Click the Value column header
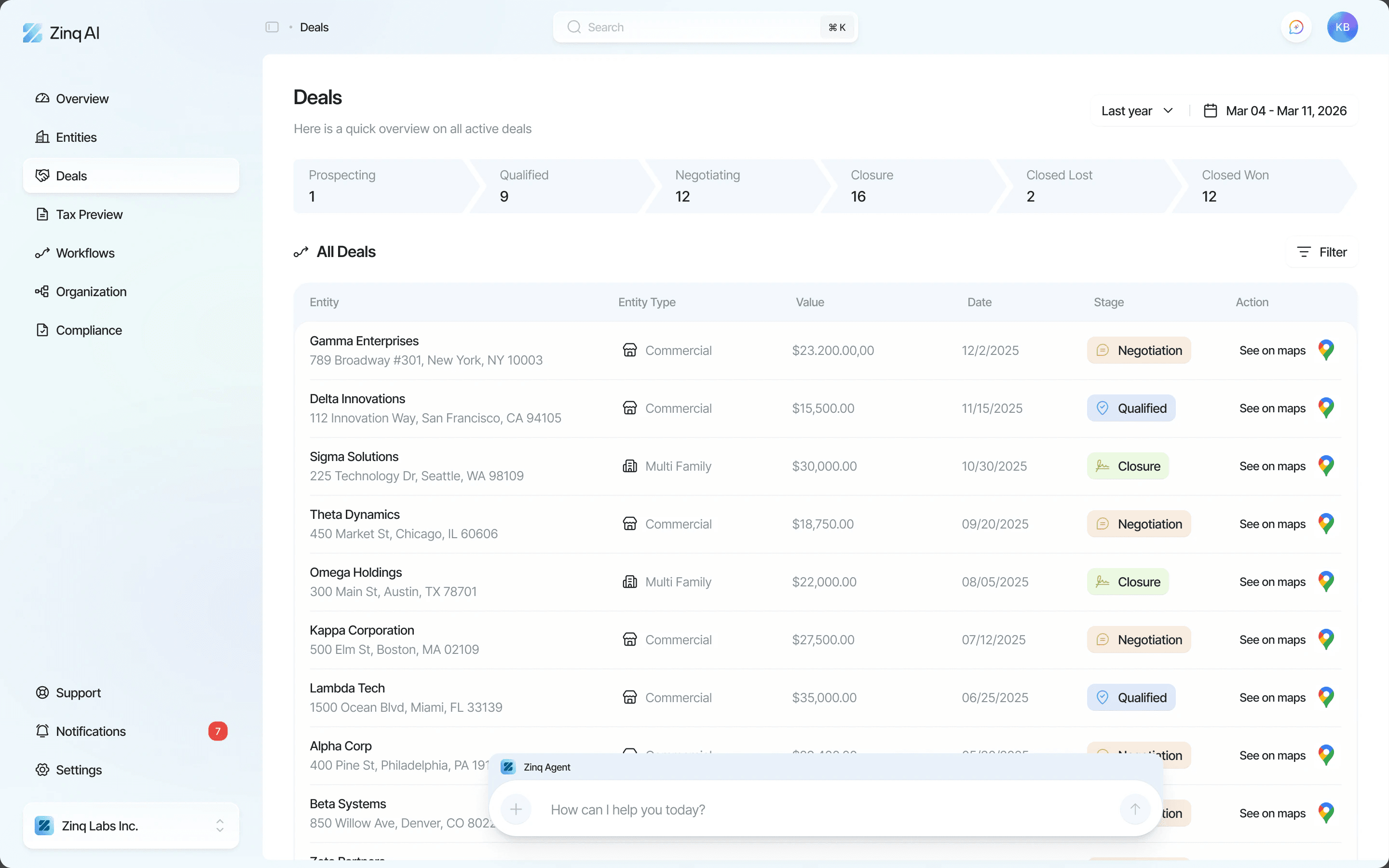The width and height of the screenshot is (1389, 868). pos(809,302)
